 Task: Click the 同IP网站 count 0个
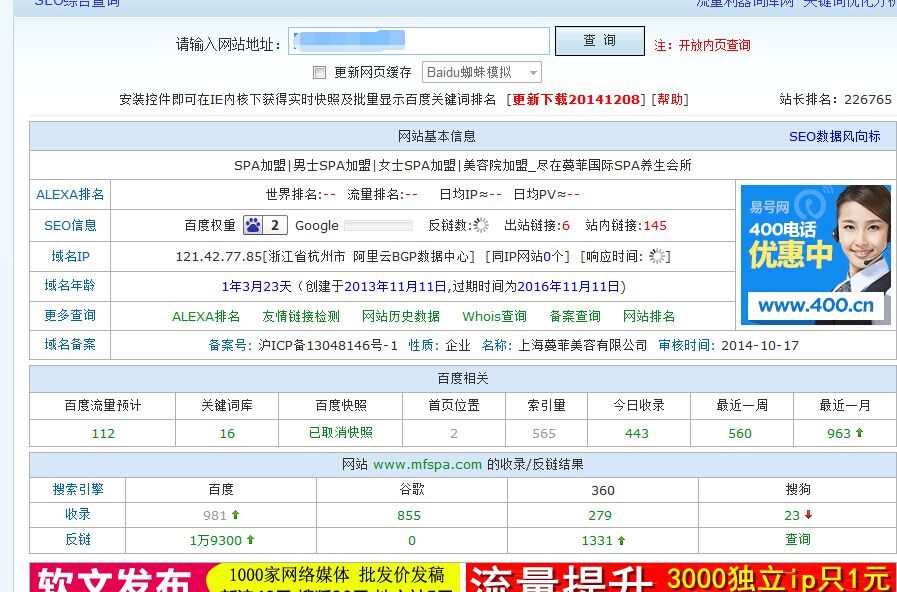553,256
